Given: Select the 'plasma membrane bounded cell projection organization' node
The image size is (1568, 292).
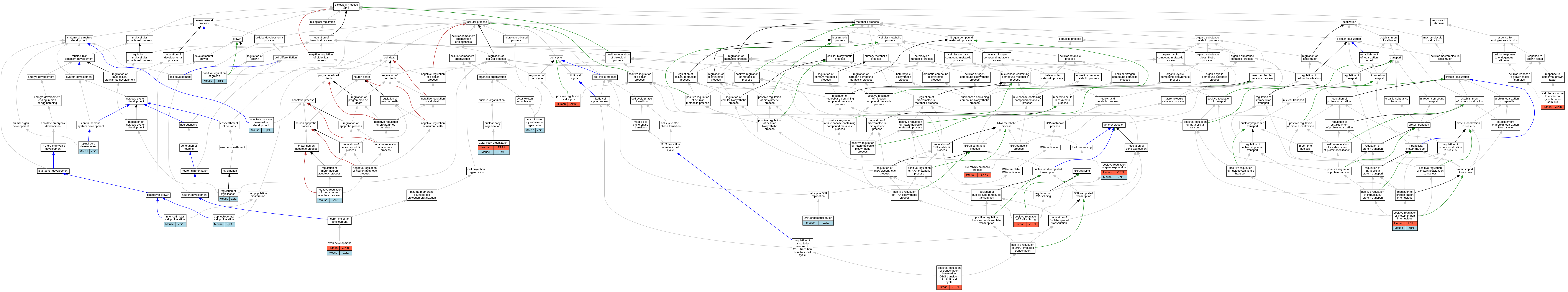Looking at the screenshot, I should pyautogui.click(x=422, y=195).
